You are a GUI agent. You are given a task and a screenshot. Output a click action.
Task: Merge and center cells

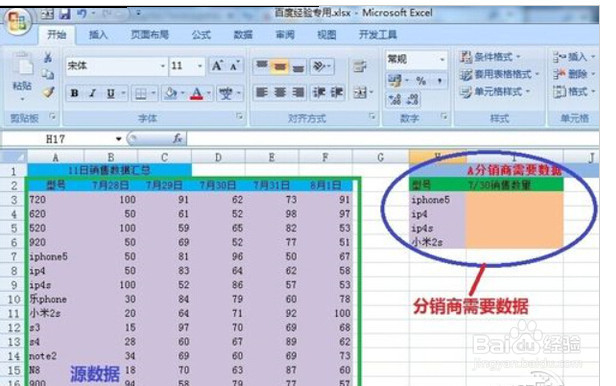tap(360, 93)
